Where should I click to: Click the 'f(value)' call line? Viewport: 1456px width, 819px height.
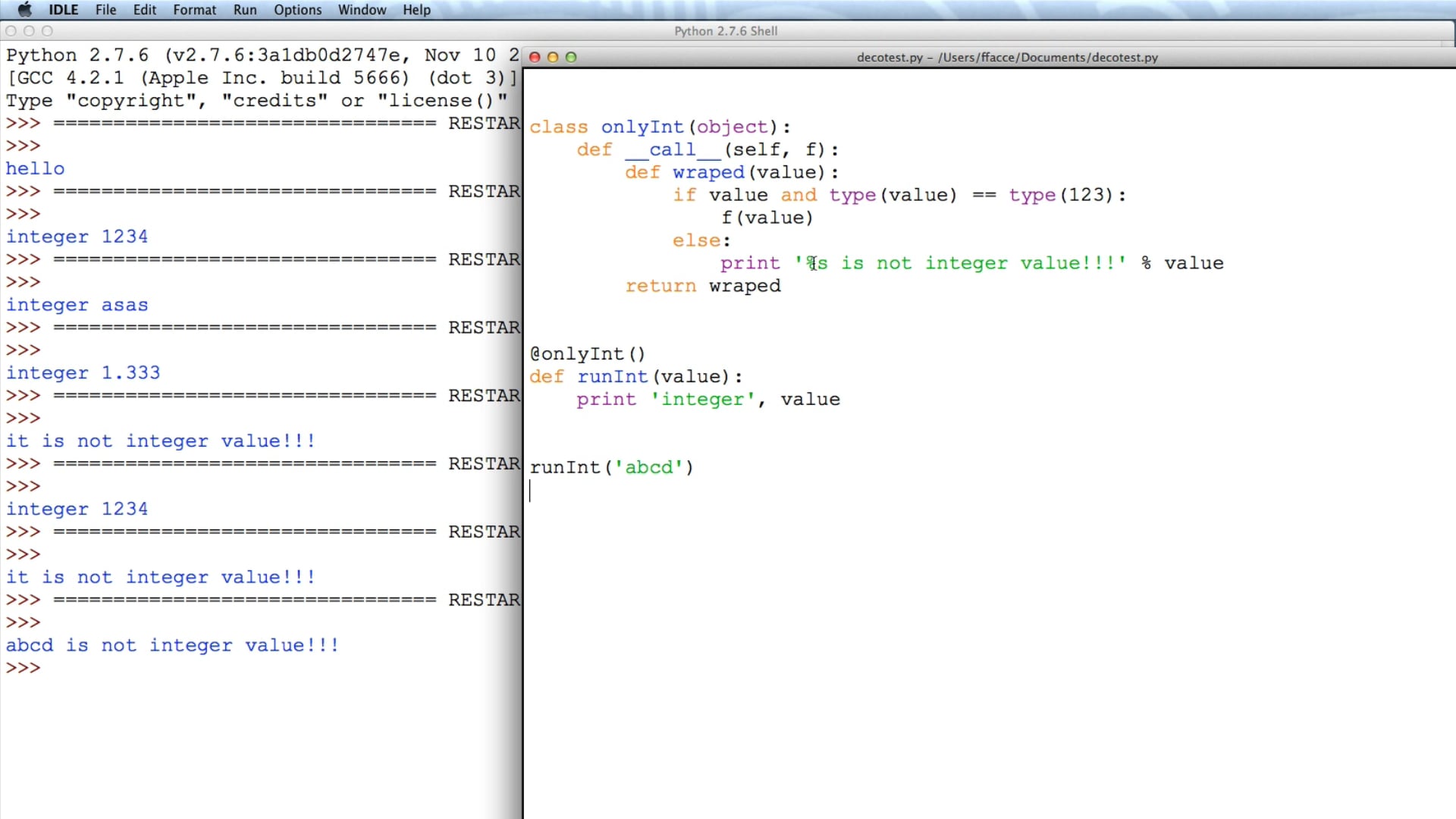click(x=767, y=218)
